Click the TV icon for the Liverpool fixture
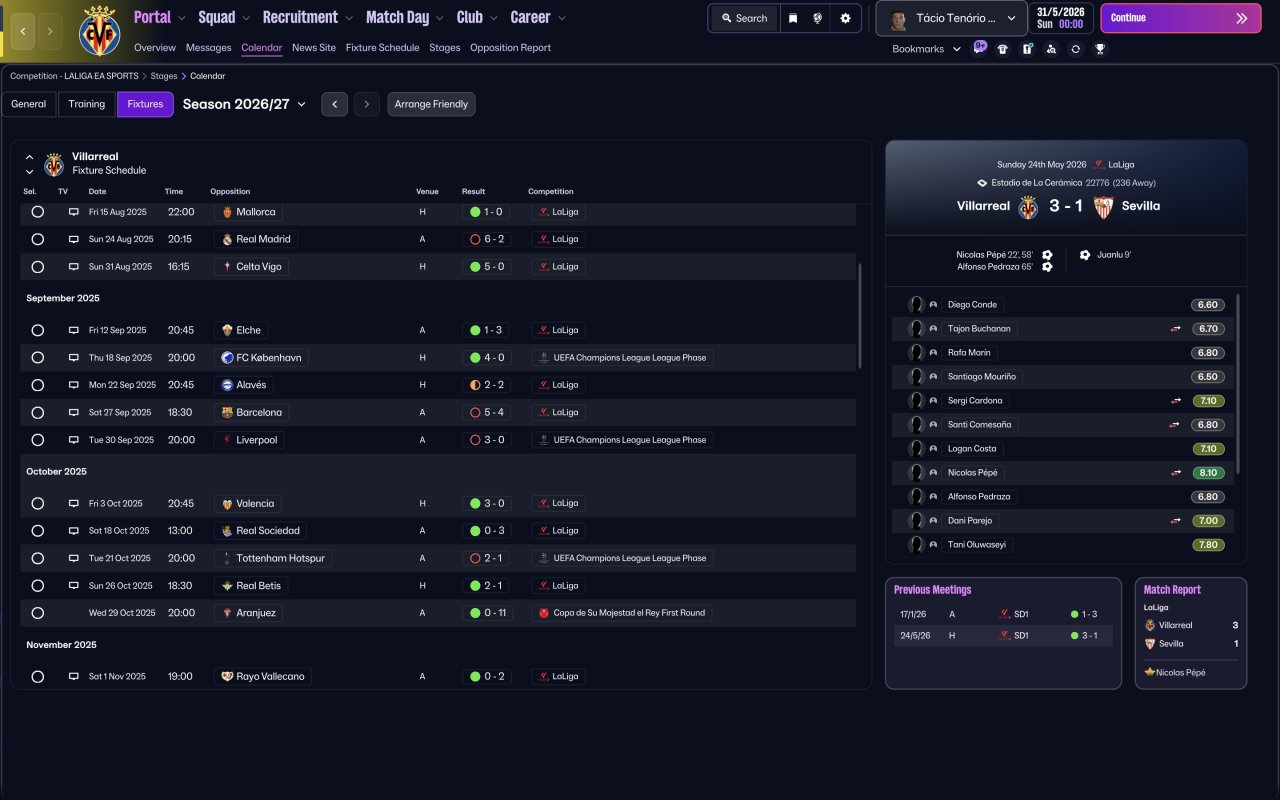This screenshot has height=800, width=1280. click(x=73, y=440)
